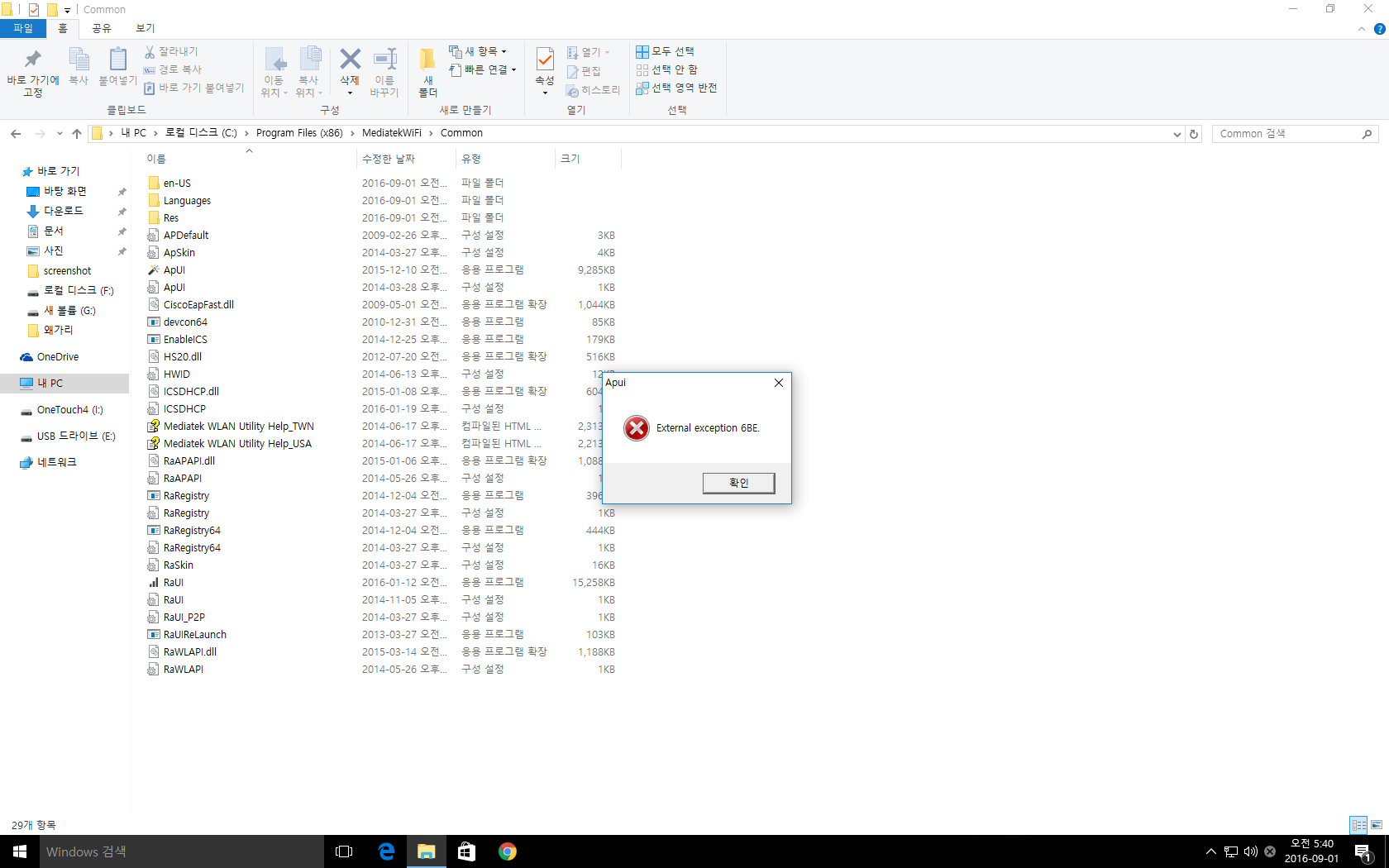Switch to details view toggle

1358,825
